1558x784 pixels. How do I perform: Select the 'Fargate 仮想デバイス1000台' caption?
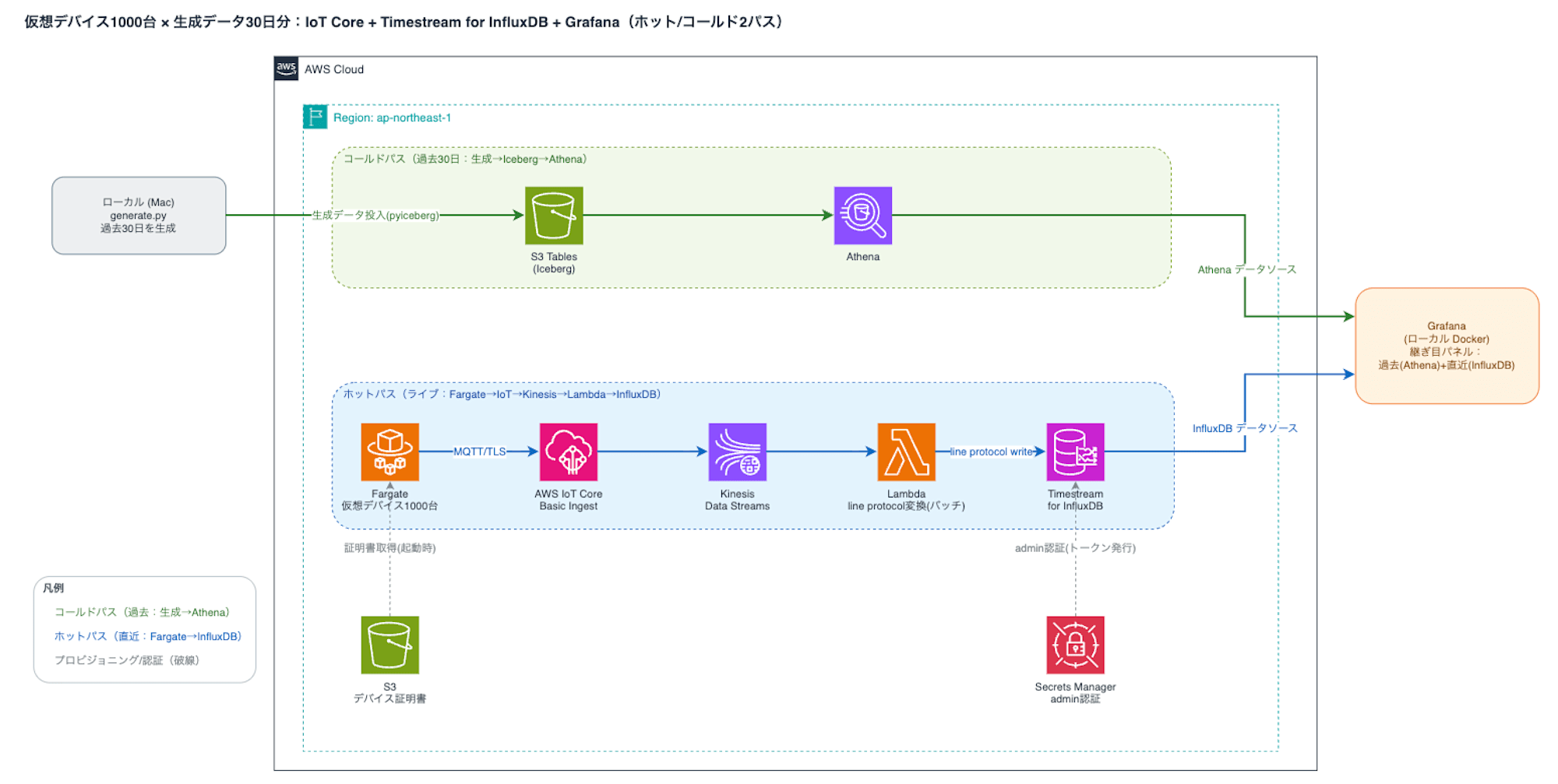click(x=390, y=500)
